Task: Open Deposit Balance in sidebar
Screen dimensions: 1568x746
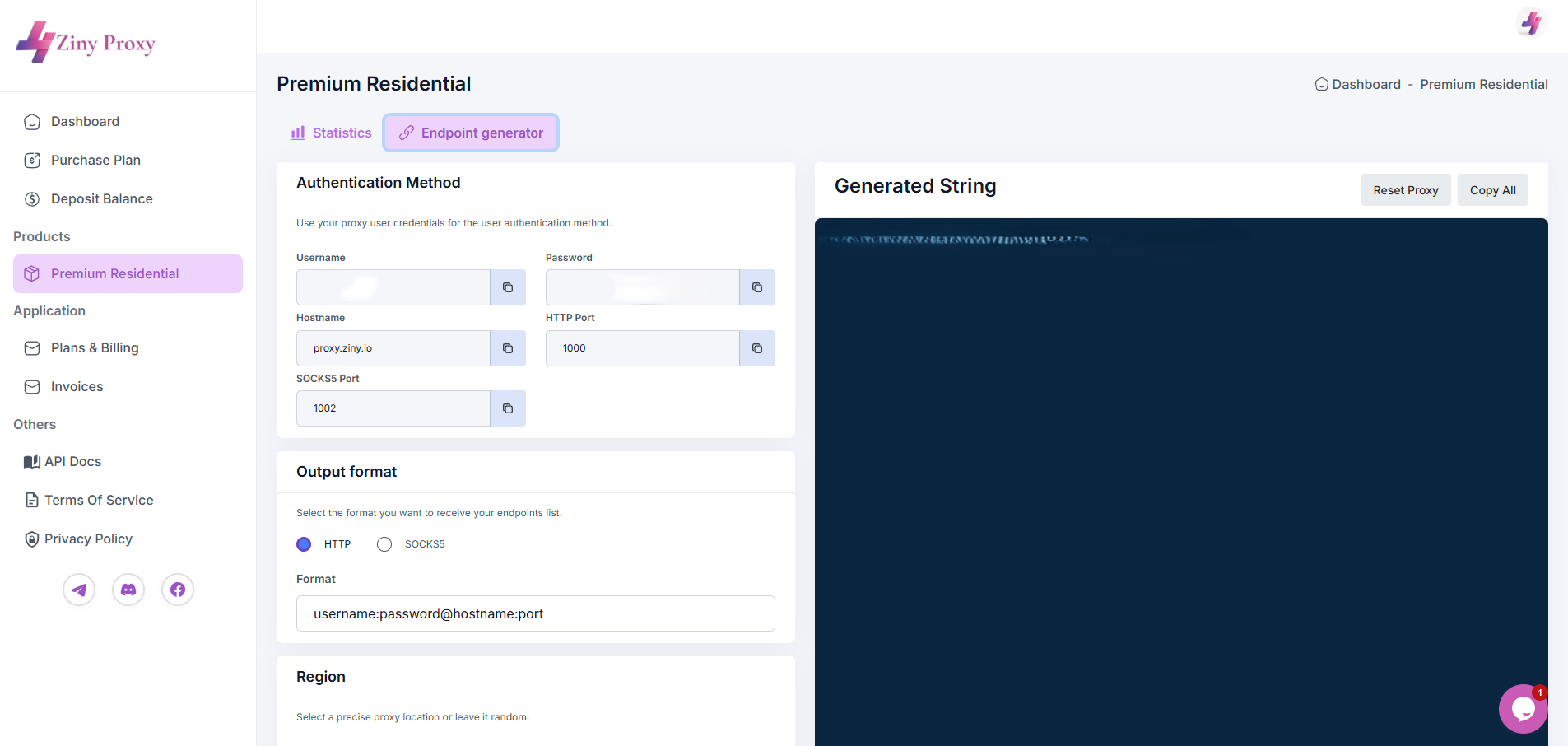Action: (x=101, y=198)
